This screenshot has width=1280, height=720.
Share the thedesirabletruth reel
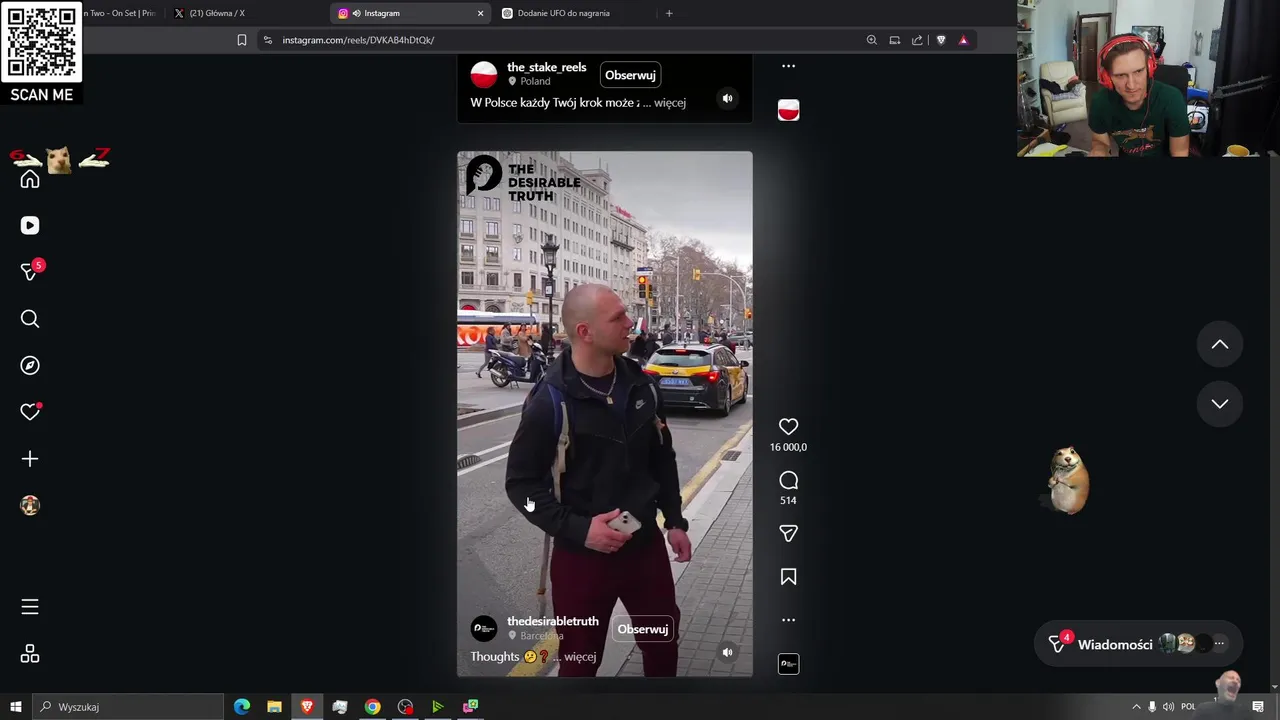788,534
